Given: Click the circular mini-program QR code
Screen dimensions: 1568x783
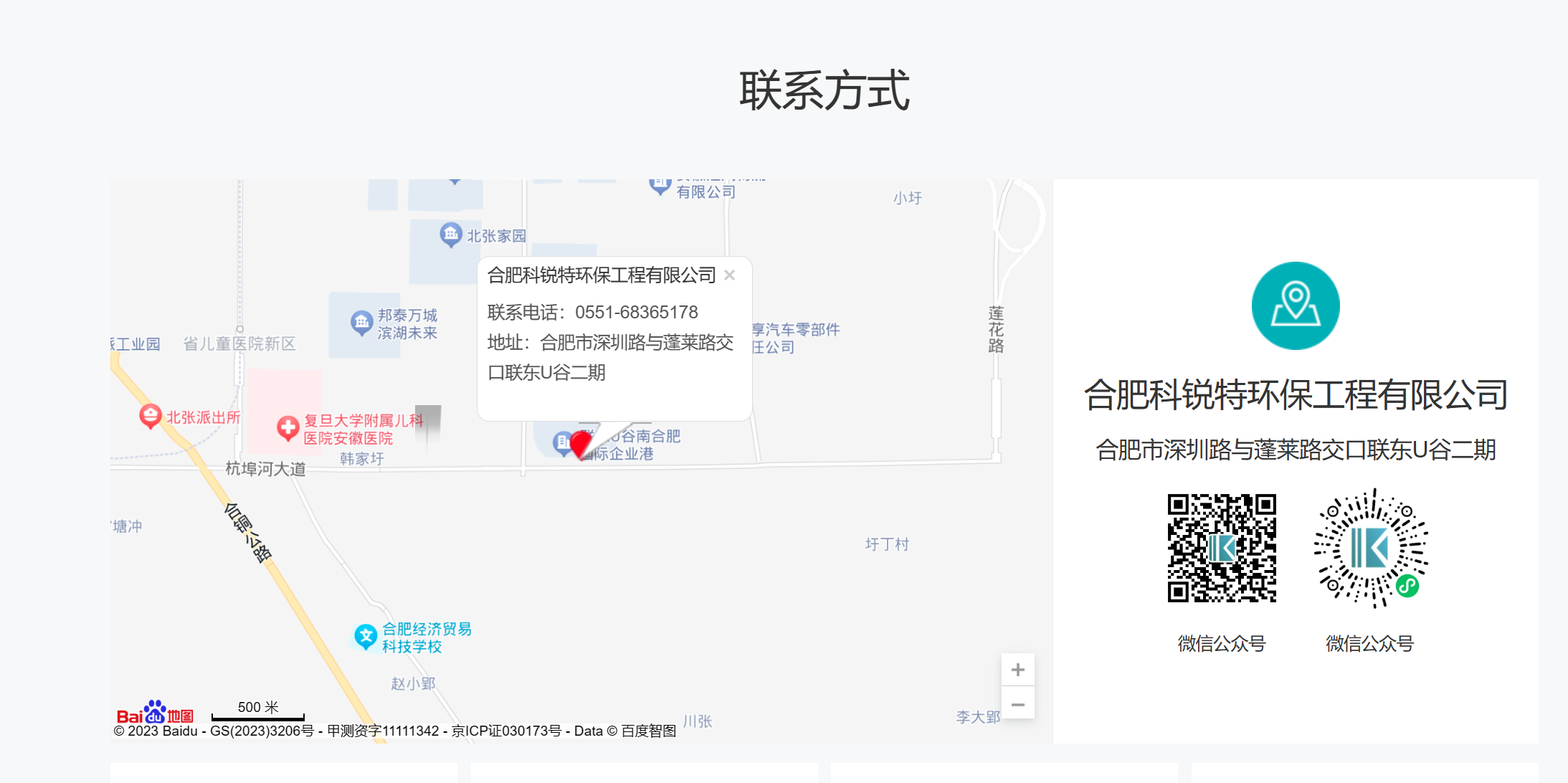Looking at the screenshot, I should (1370, 549).
